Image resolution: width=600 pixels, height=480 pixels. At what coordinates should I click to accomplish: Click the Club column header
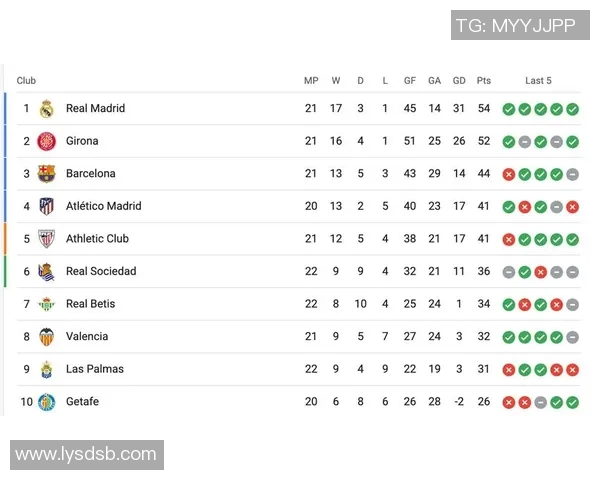tap(26, 81)
